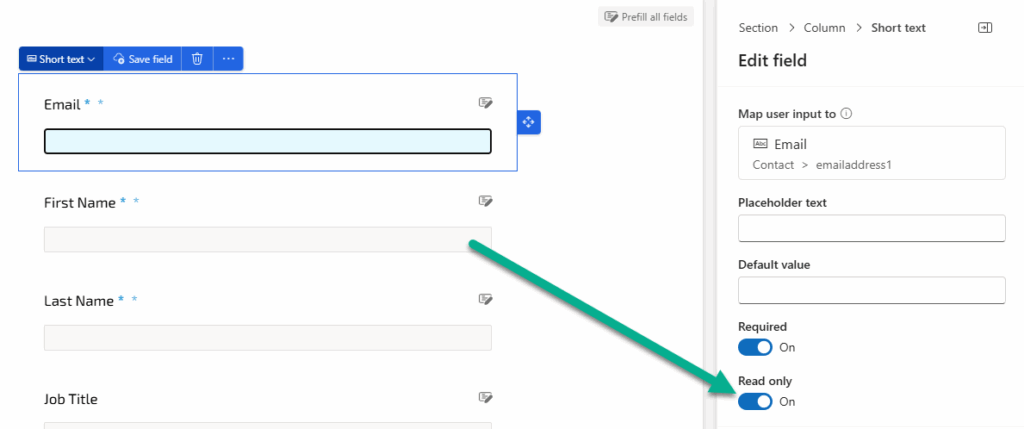Click into the Placeholder text input
This screenshot has height=429, width=1024.
click(871, 229)
